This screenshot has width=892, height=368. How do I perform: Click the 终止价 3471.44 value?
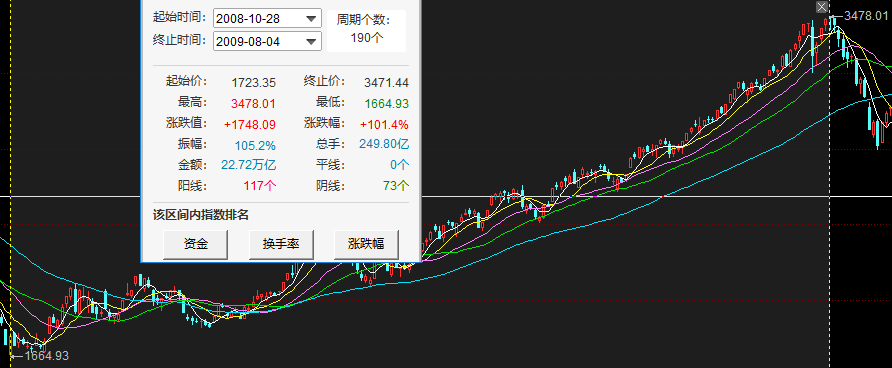[386, 82]
